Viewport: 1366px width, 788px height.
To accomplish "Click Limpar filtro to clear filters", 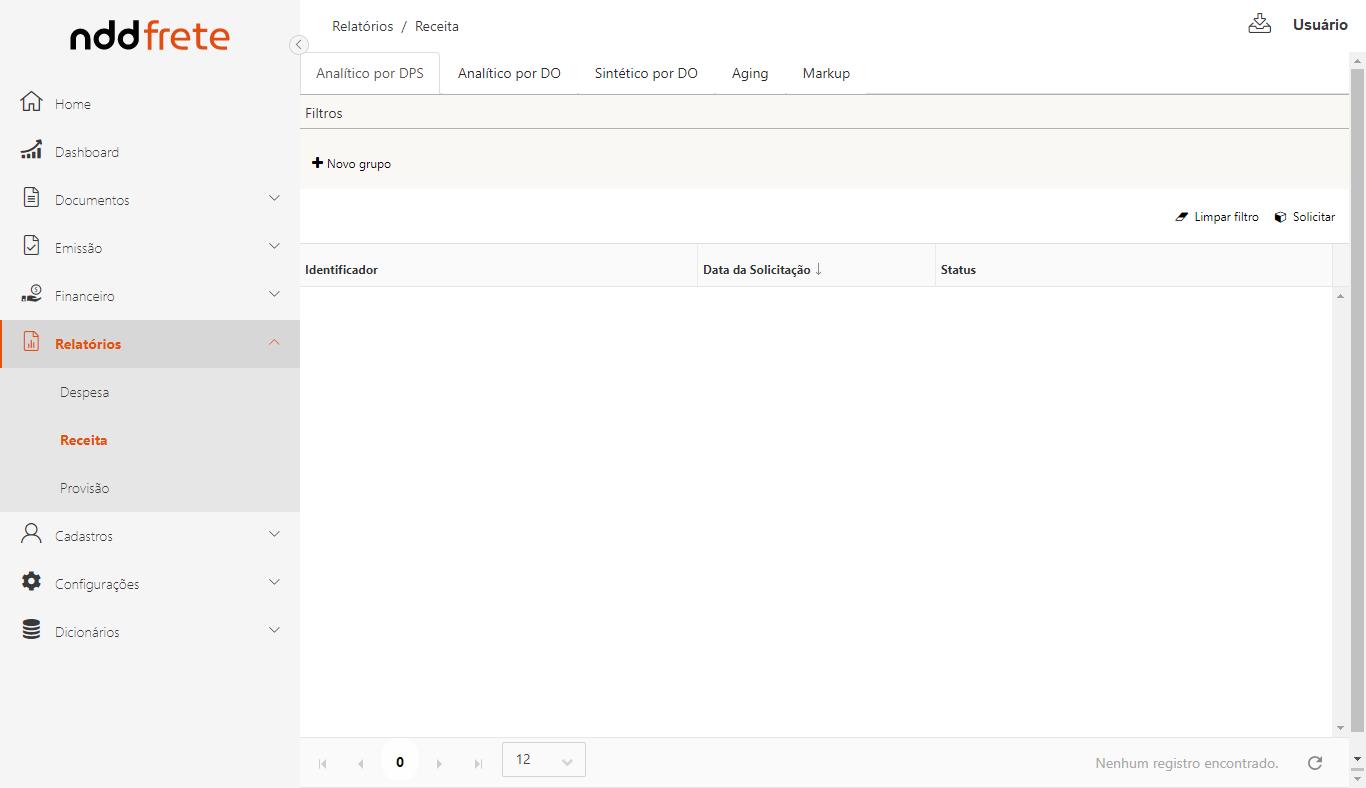I will [1217, 217].
